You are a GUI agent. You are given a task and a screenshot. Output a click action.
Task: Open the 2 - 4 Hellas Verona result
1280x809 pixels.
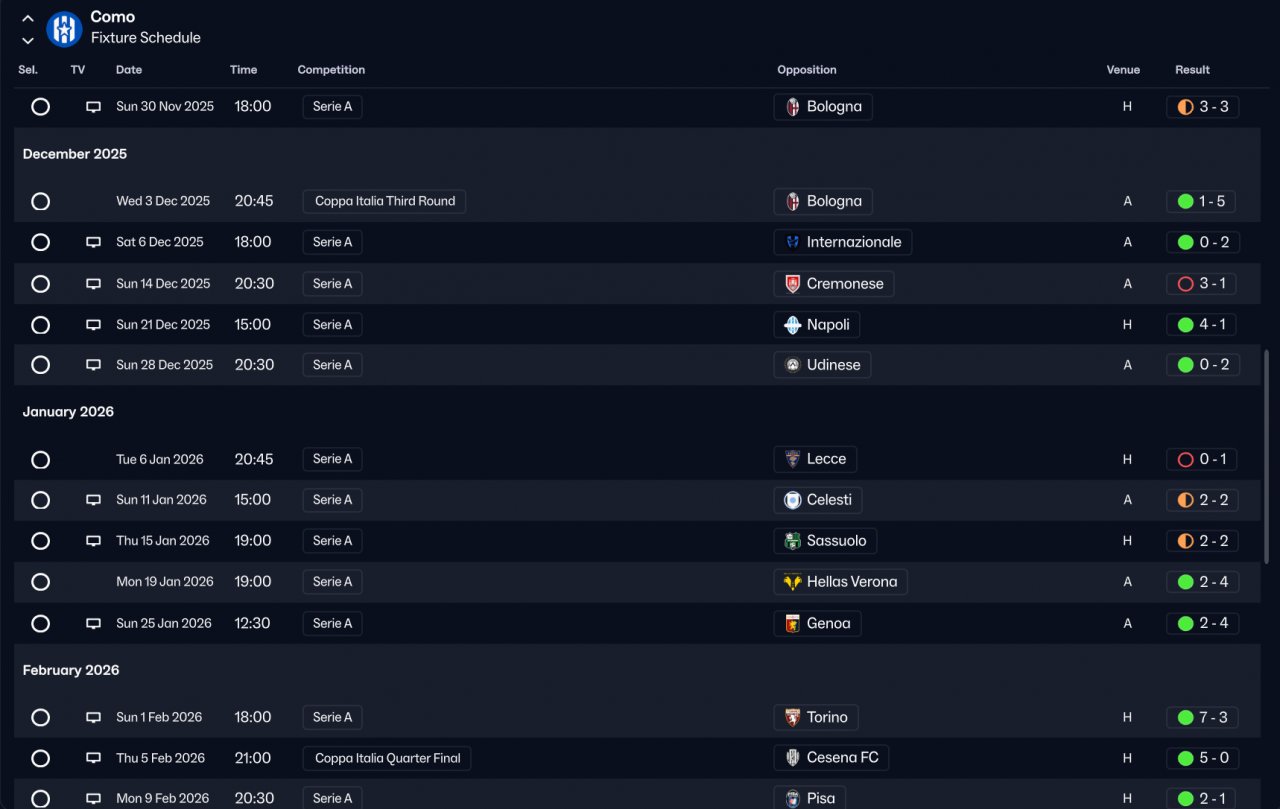[1203, 582]
